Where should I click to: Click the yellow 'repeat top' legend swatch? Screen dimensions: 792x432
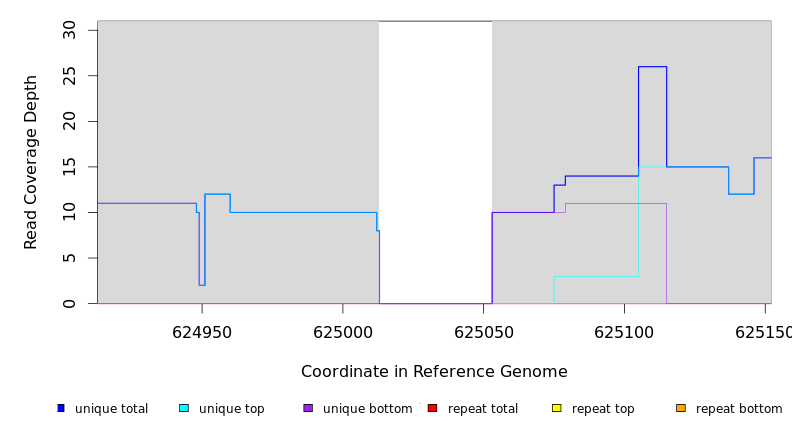(556, 408)
